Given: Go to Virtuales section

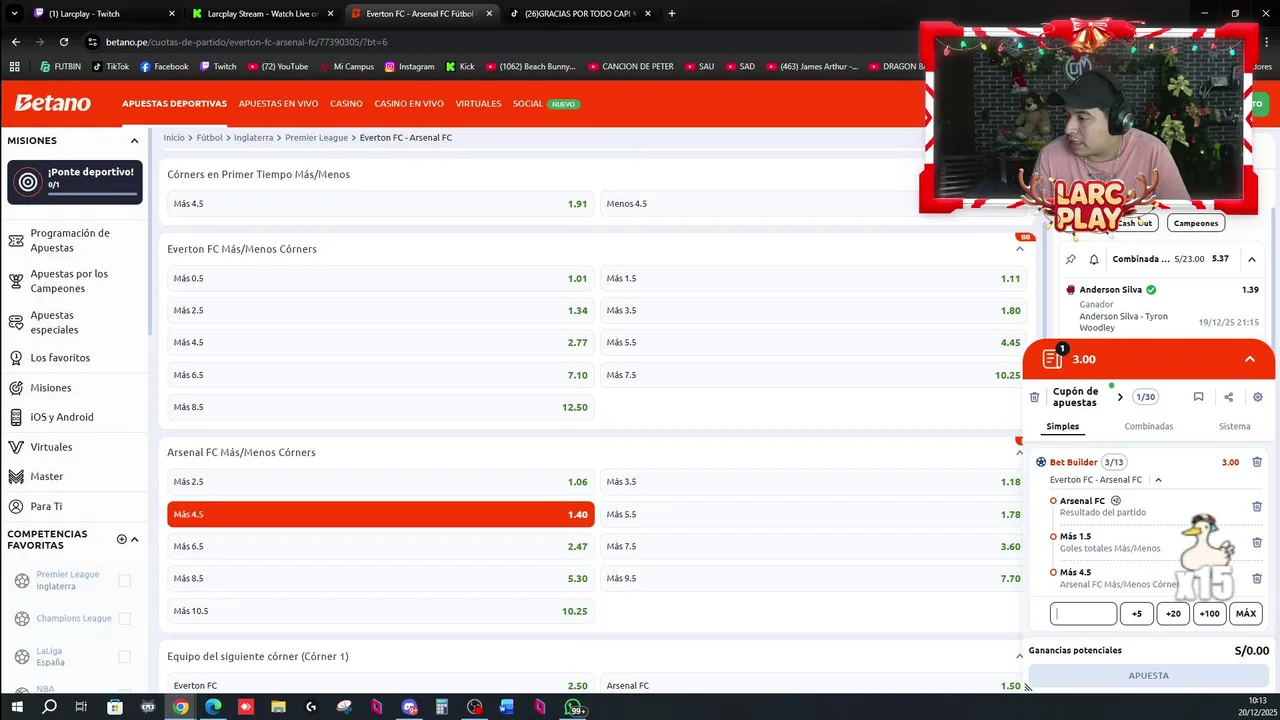Looking at the screenshot, I should tap(478, 104).
